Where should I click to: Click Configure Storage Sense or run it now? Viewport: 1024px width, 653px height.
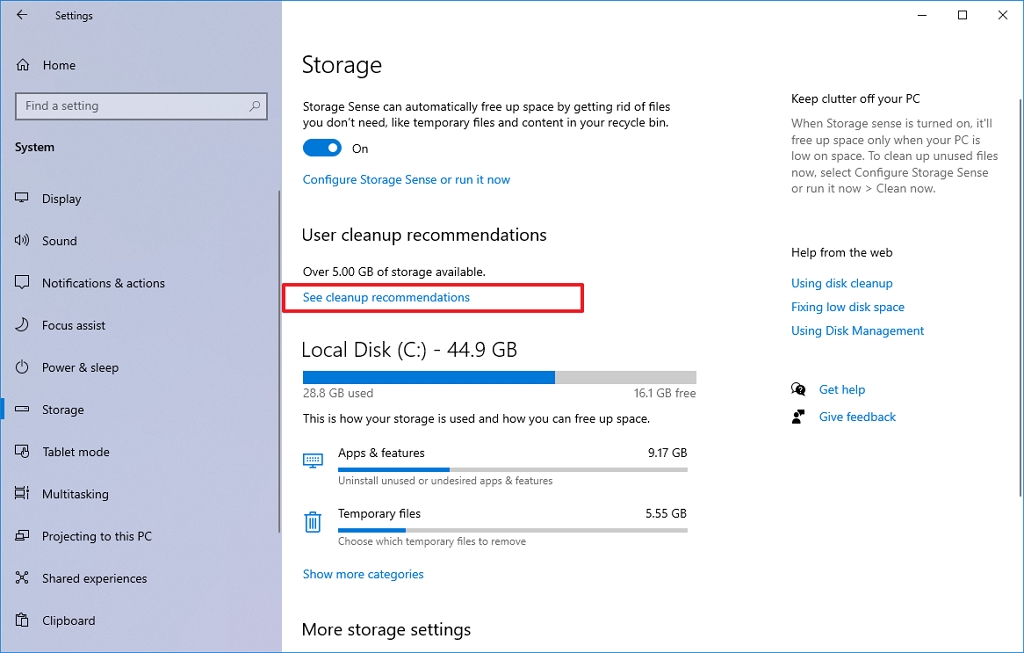click(406, 180)
